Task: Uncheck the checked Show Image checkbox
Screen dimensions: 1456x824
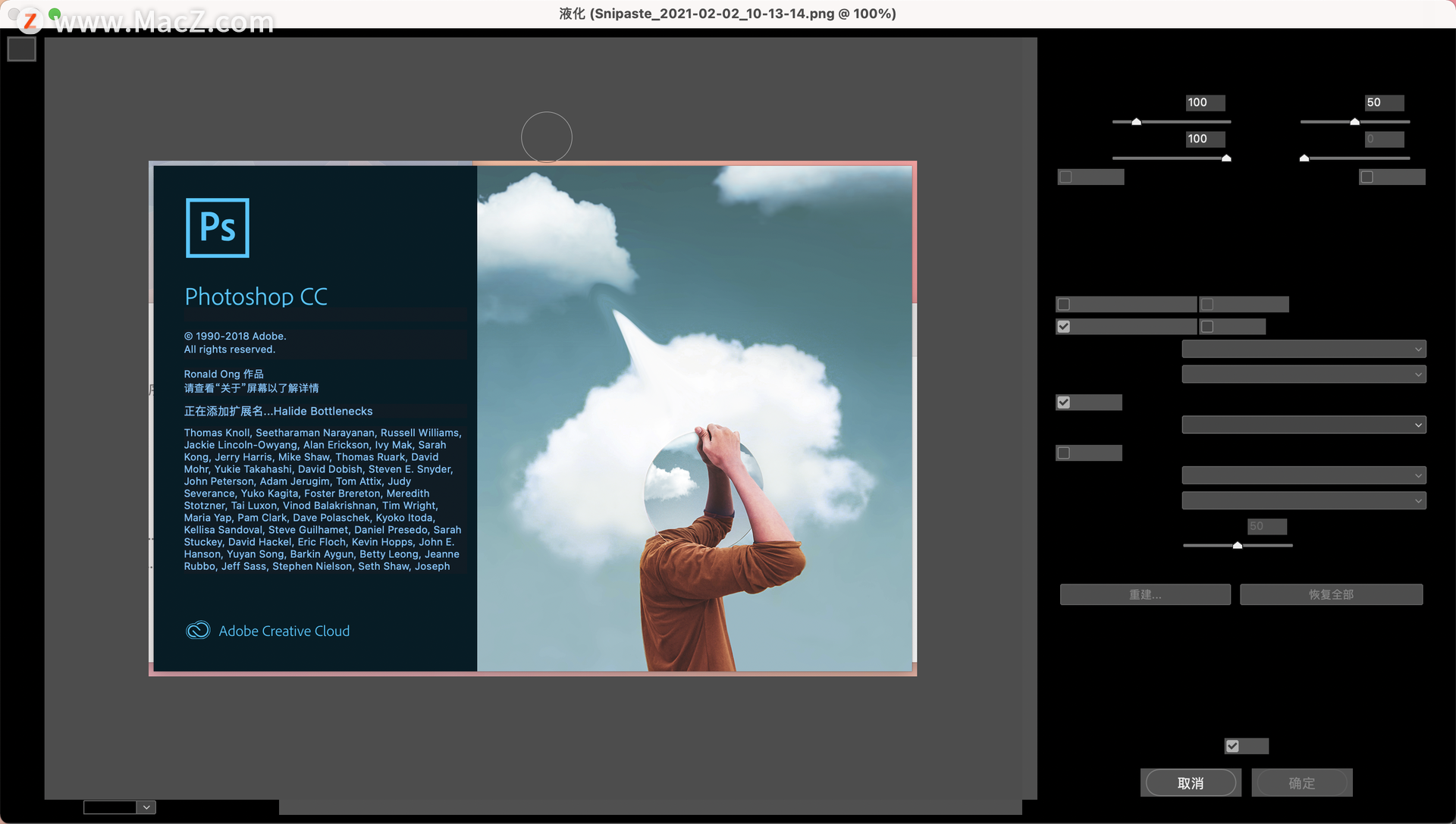Action: [1064, 327]
